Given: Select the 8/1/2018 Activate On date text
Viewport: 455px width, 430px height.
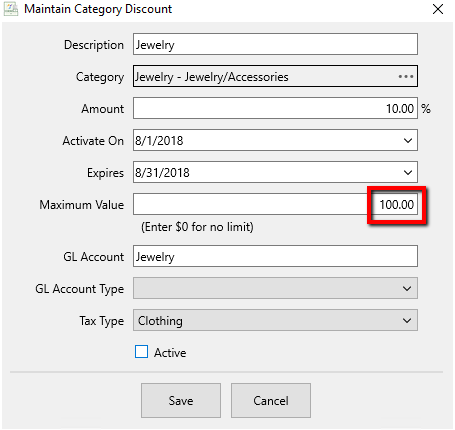Looking at the screenshot, I should point(159,141).
